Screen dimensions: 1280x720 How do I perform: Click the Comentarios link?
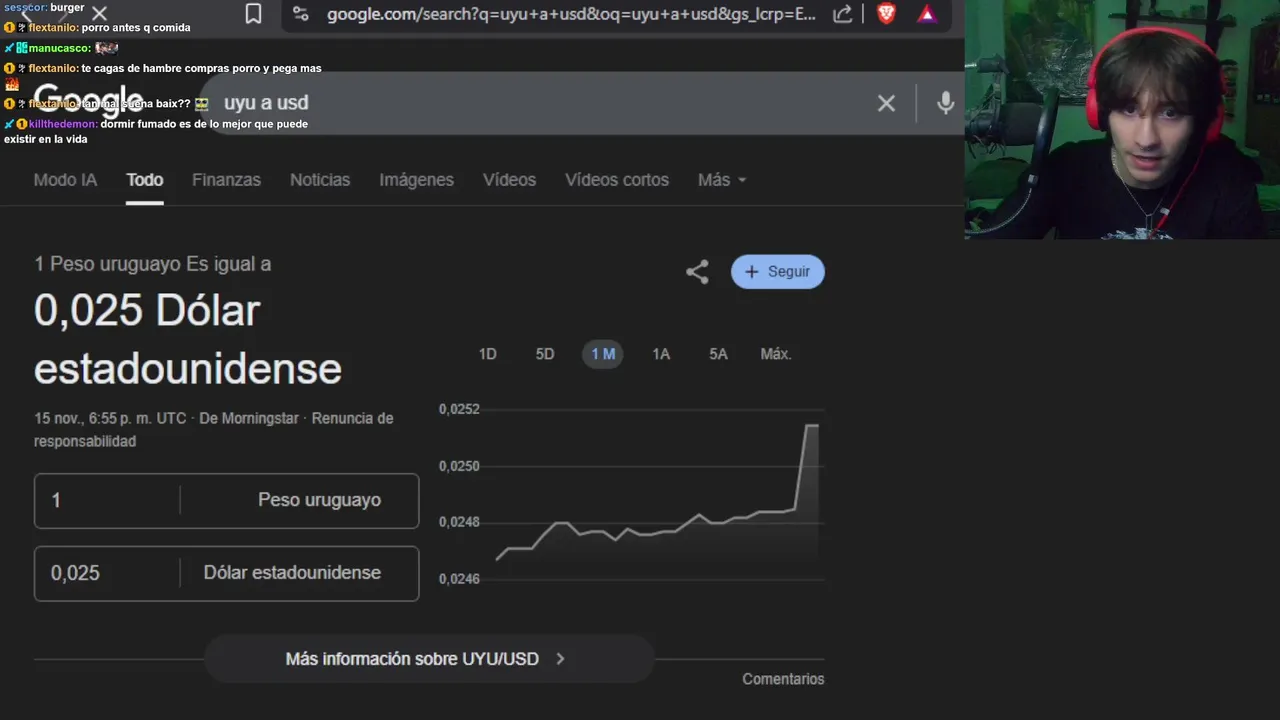[x=783, y=679]
